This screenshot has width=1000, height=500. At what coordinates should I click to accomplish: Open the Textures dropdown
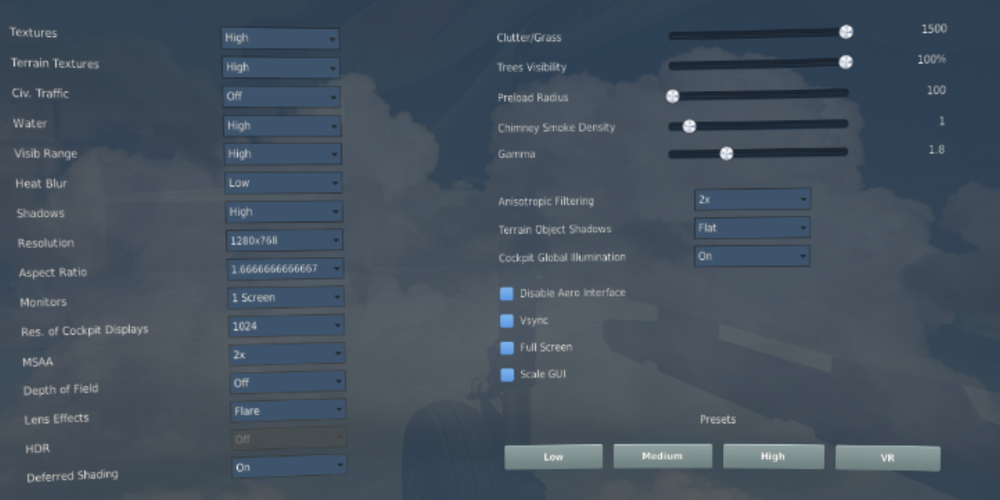(x=280, y=38)
